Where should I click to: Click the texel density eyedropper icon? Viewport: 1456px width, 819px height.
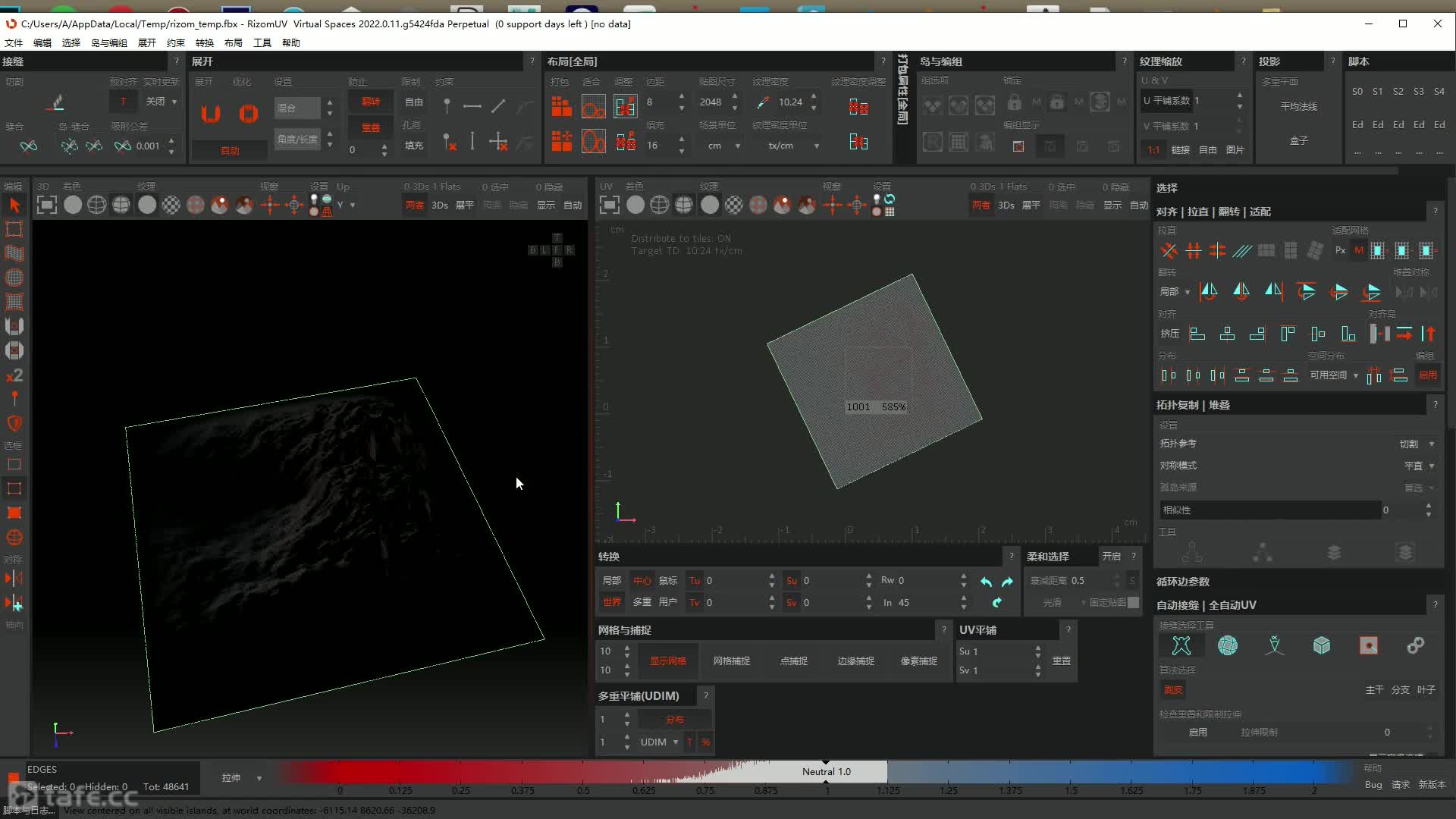762,102
